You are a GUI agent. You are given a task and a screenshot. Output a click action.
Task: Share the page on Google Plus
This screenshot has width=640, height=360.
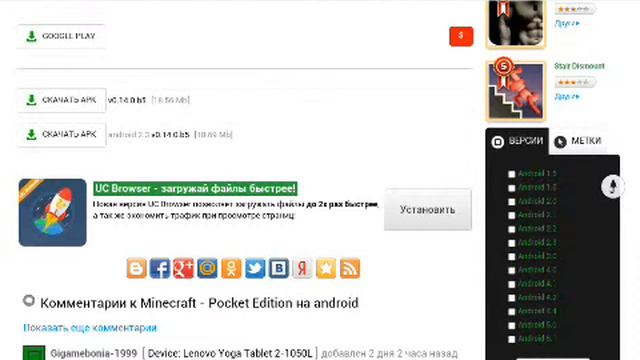184,269
